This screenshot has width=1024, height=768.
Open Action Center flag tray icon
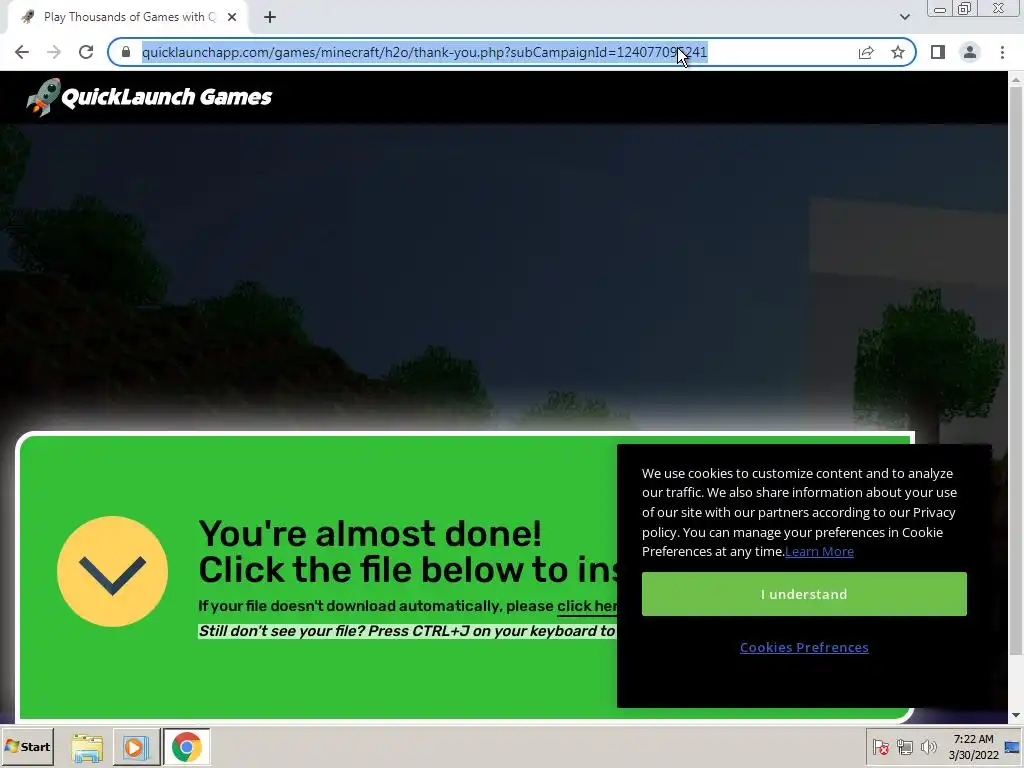(x=880, y=747)
